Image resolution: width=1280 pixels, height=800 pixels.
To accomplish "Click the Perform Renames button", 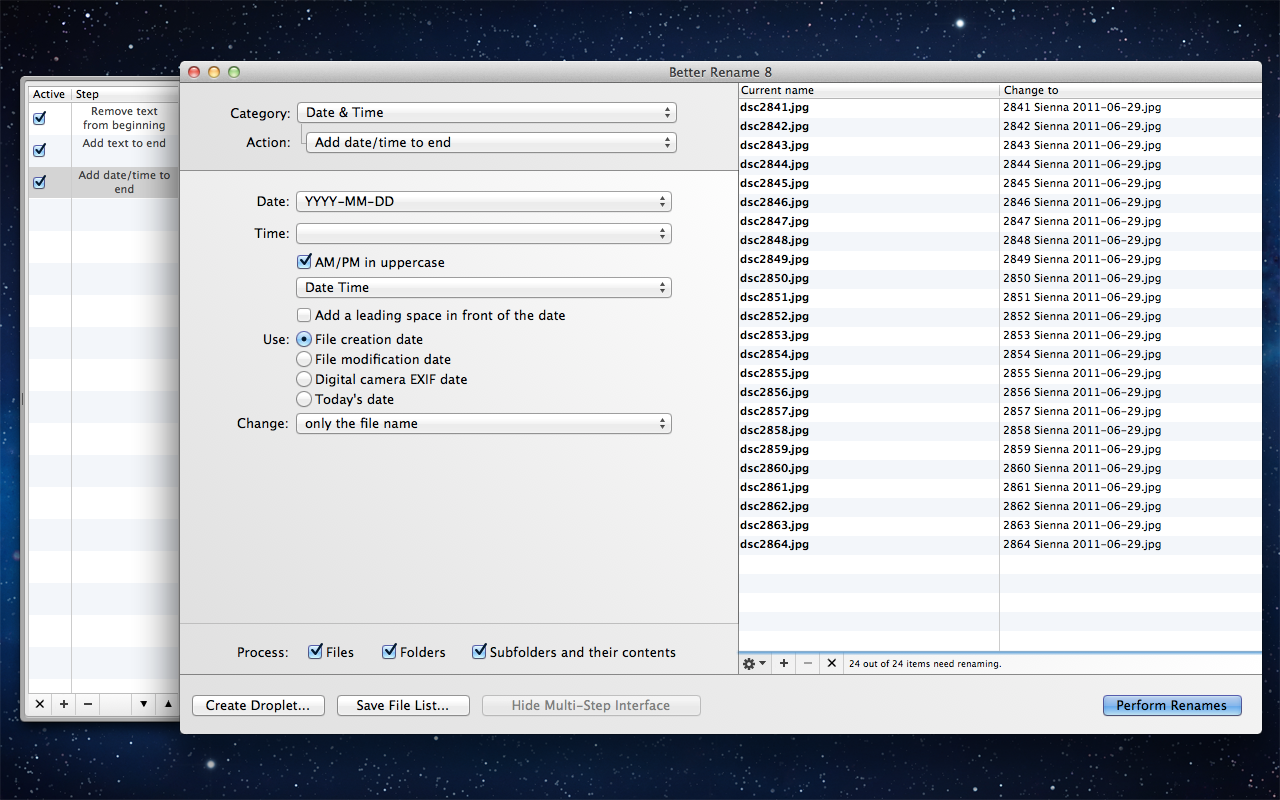I will tap(1172, 705).
